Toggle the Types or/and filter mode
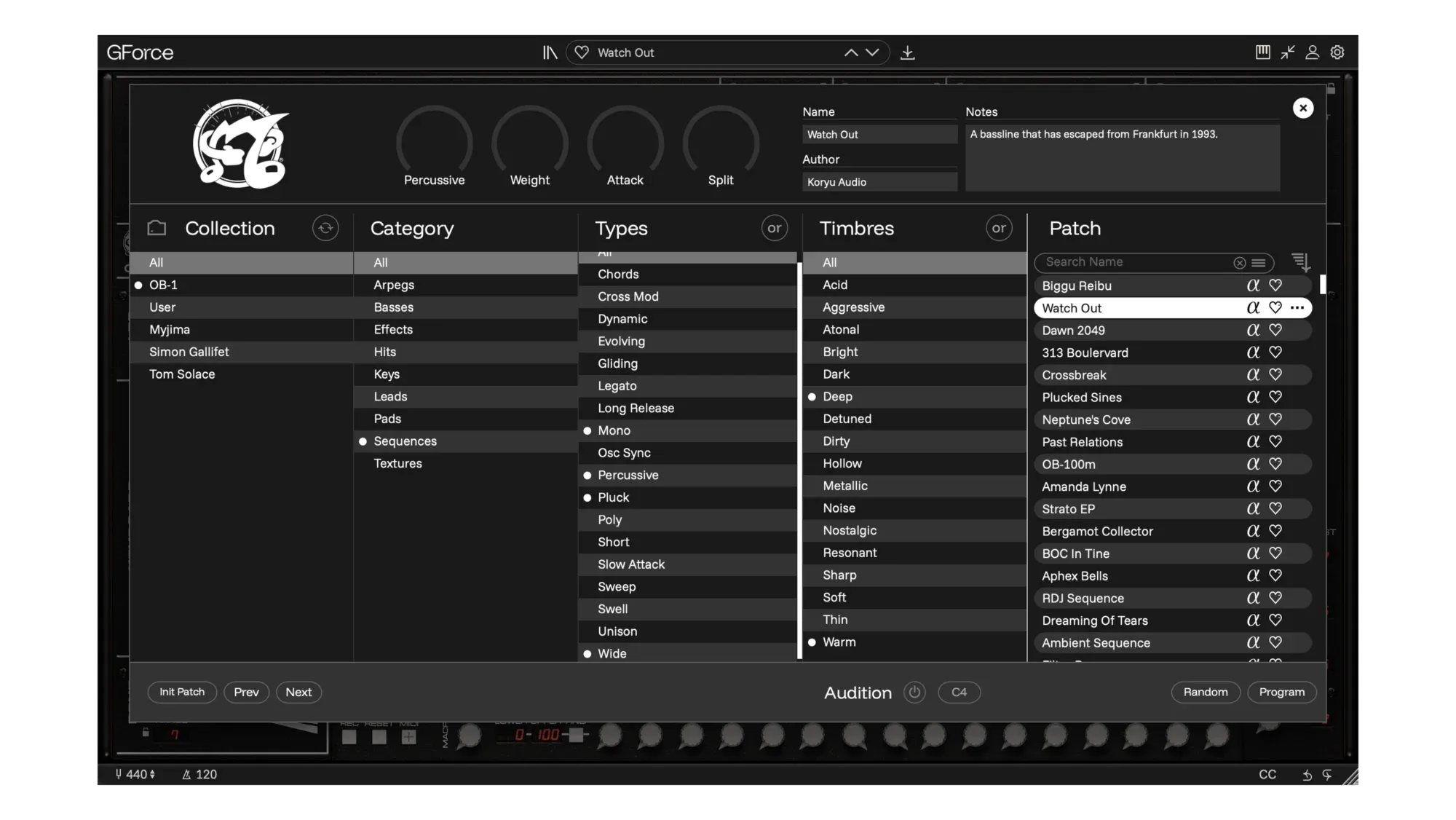 coord(775,228)
